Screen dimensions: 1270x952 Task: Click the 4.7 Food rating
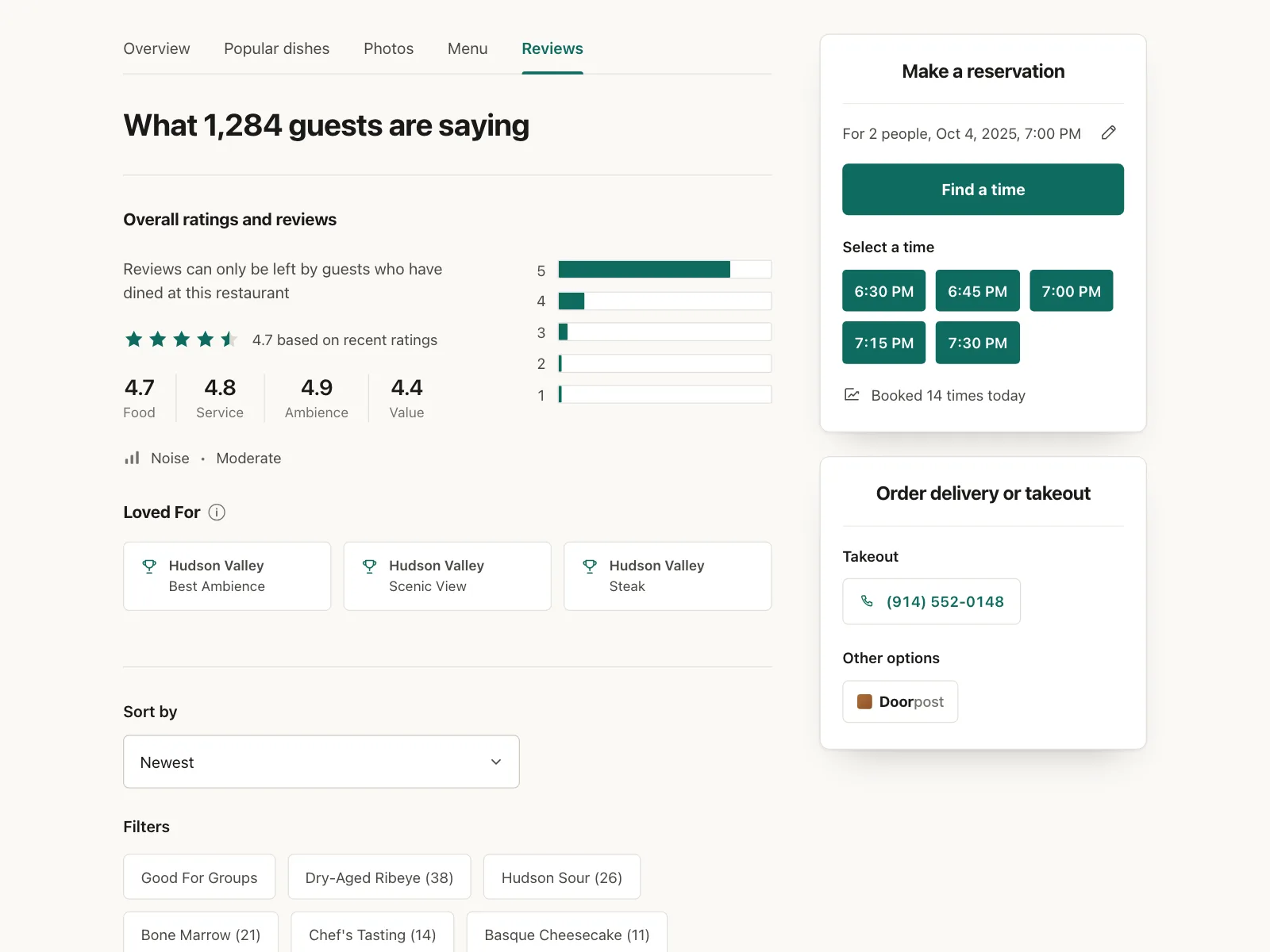[x=140, y=398]
